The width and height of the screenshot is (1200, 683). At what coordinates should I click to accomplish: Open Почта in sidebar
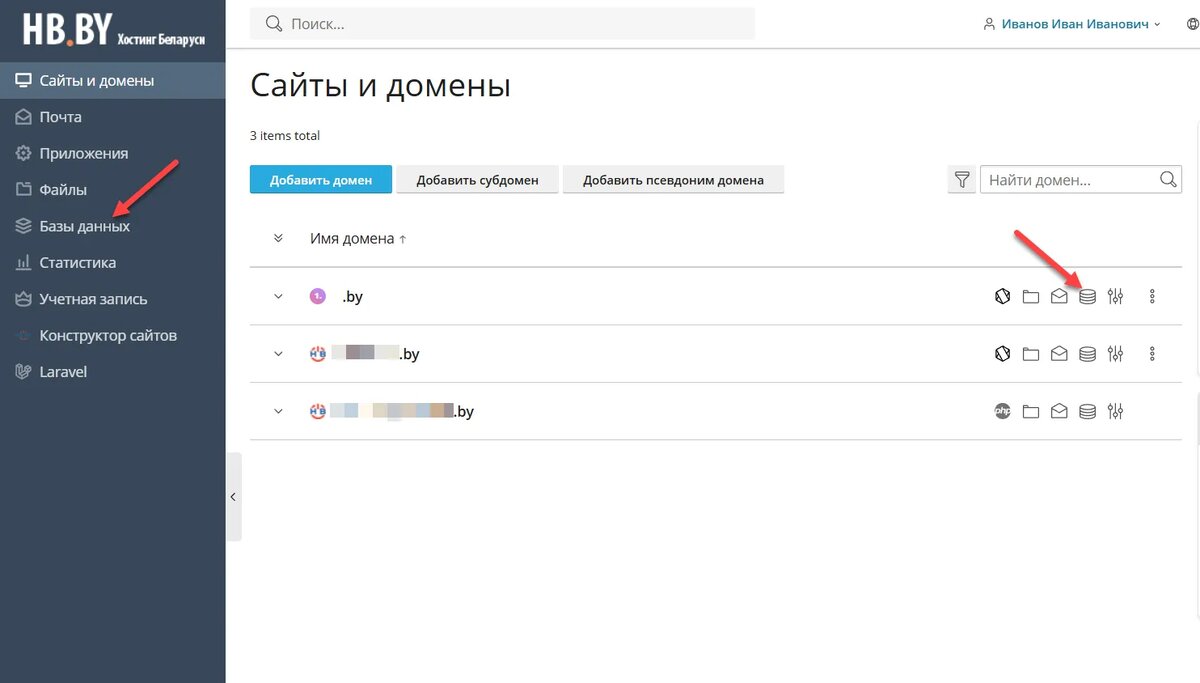(x=113, y=117)
